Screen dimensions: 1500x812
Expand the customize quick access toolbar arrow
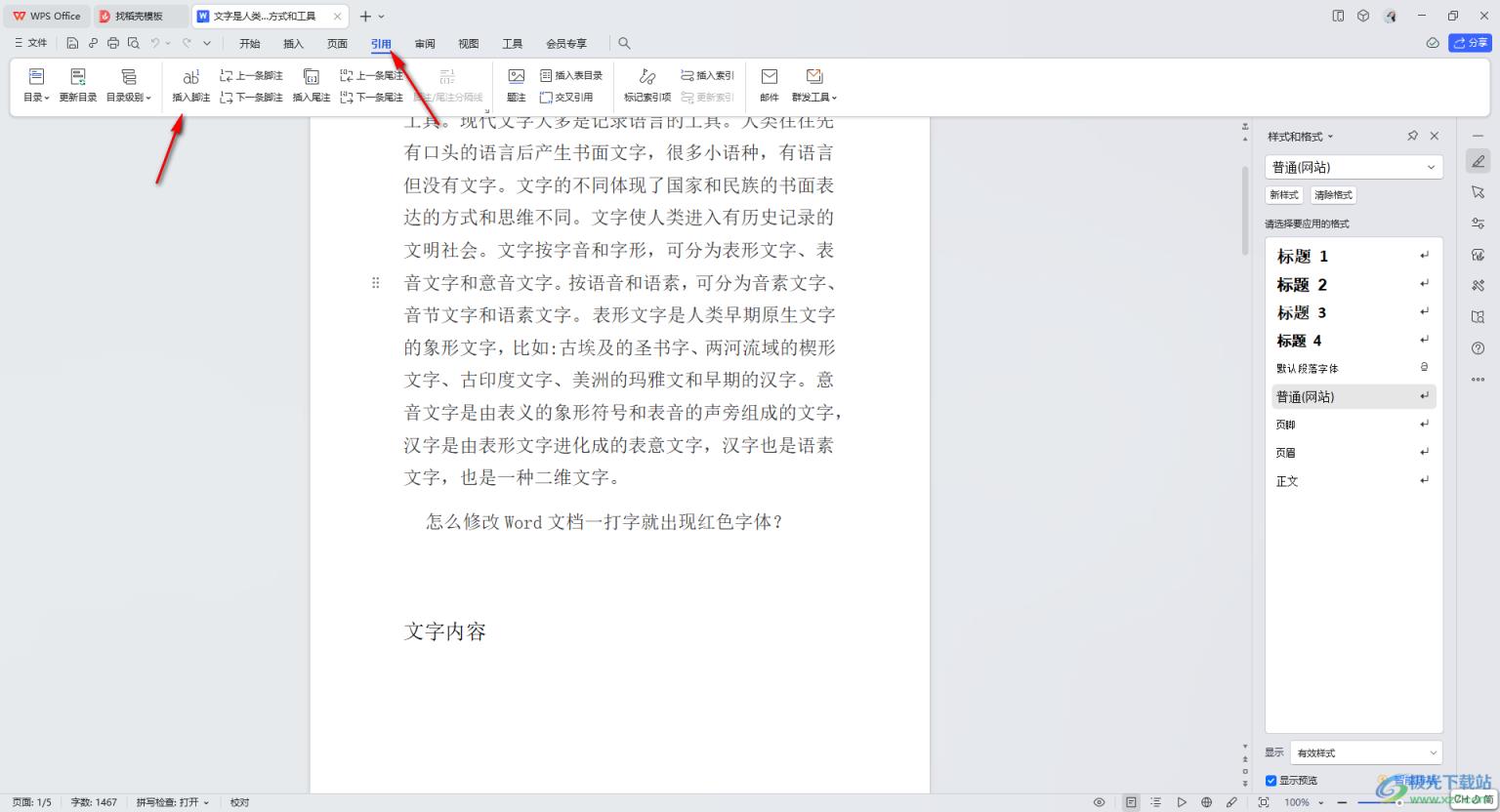pyautogui.click(x=207, y=43)
